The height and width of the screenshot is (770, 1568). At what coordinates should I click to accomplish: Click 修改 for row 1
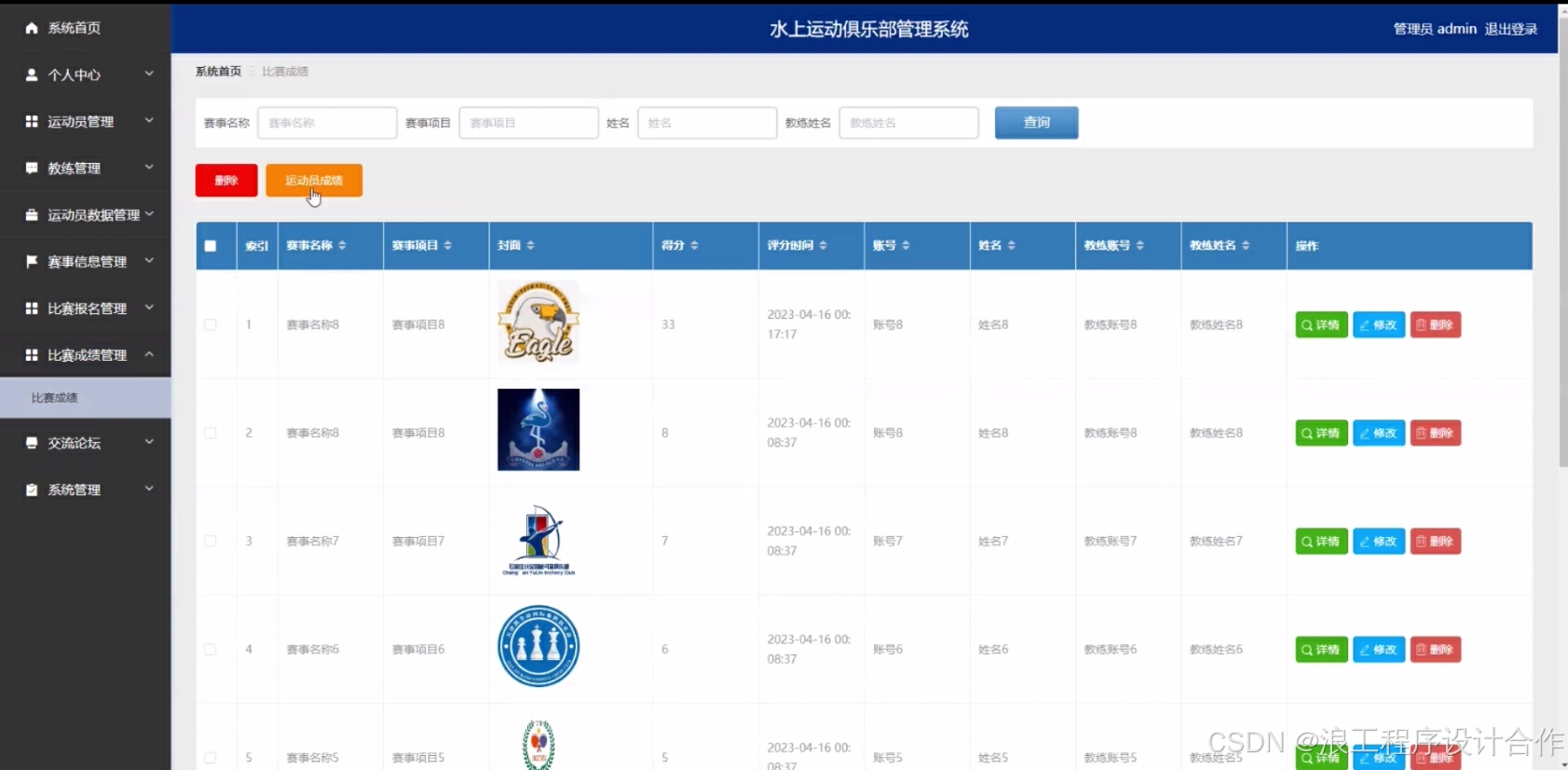point(1379,324)
